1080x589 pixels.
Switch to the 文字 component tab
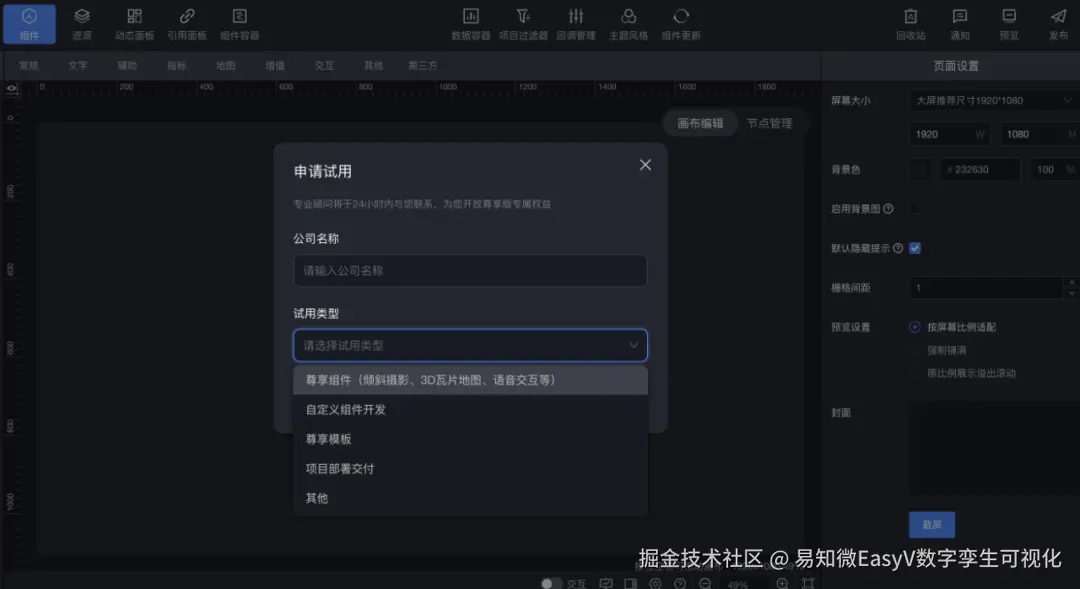[78, 65]
